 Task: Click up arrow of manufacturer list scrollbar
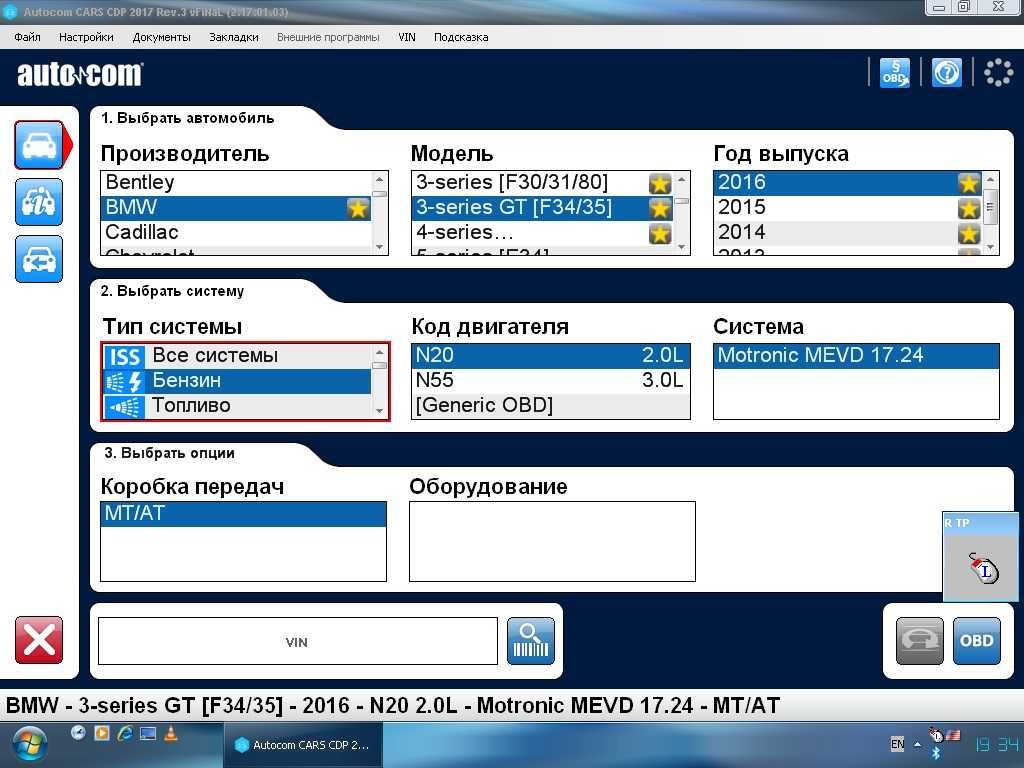coord(379,179)
